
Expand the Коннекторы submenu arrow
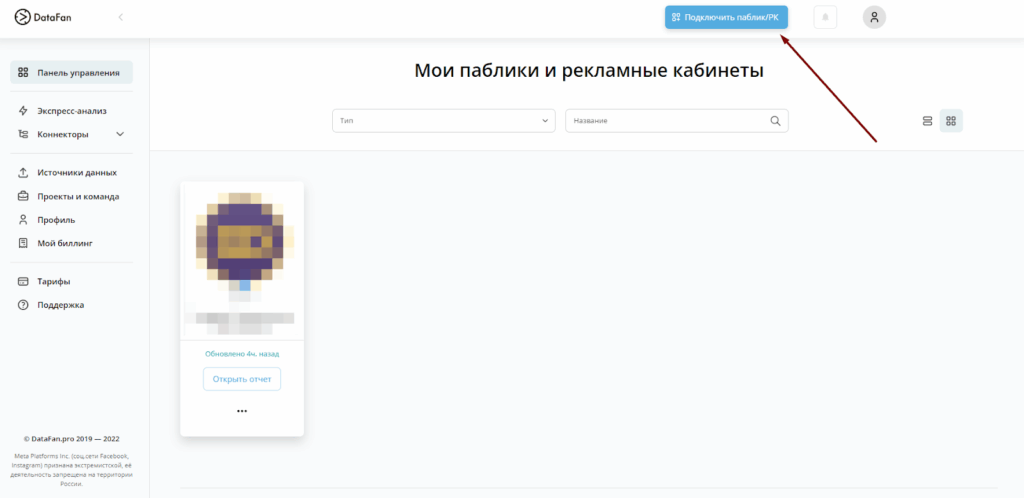pyautogui.click(x=120, y=134)
